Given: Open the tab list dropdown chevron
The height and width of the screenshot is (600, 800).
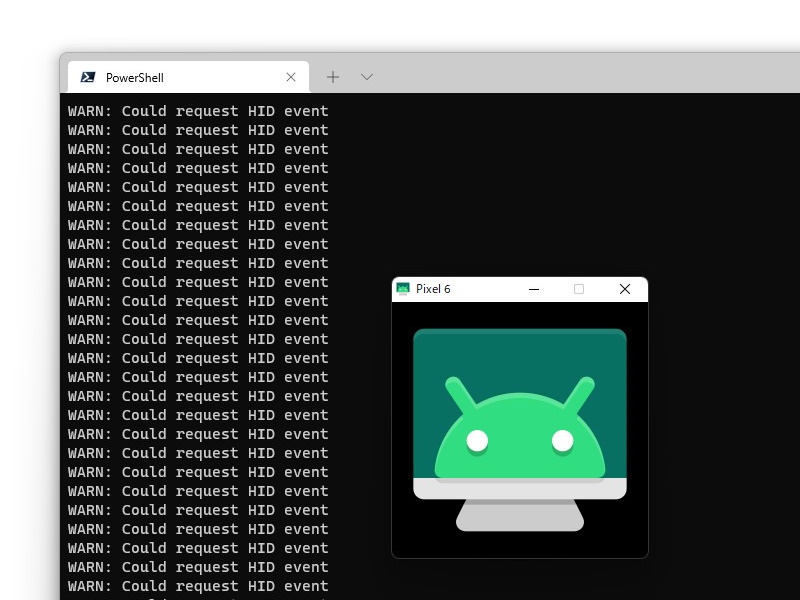Looking at the screenshot, I should 366,77.
